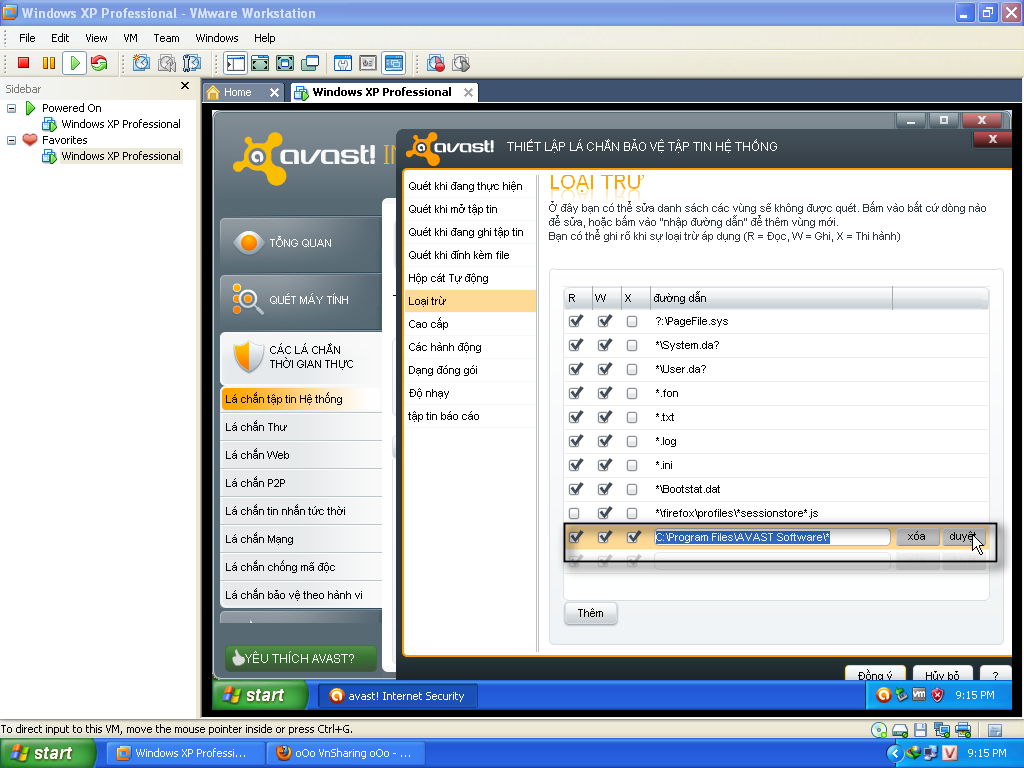Click the network adapter status bar icon
Screen dimensions: 1024x768
pos(942,730)
